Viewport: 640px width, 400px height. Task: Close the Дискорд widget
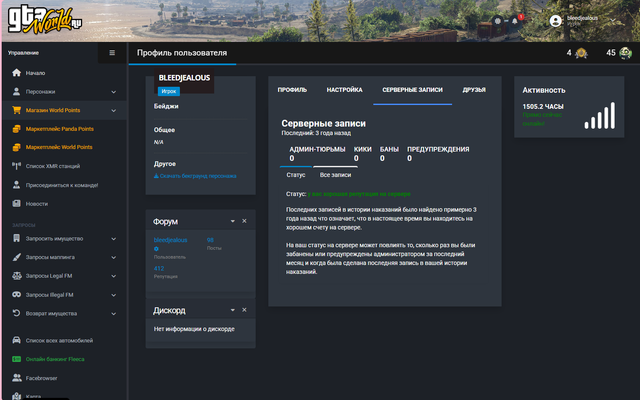tap(244, 310)
